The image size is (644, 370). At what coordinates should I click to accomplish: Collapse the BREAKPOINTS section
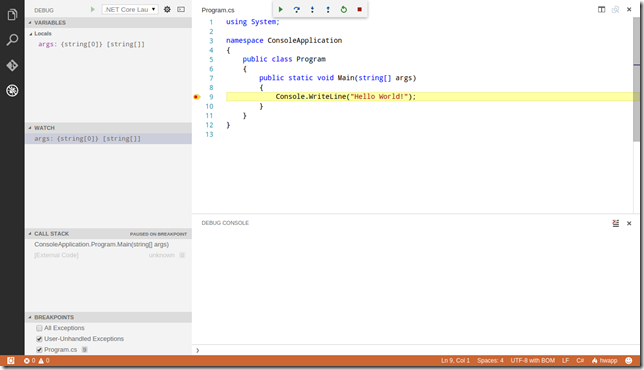(108, 317)
